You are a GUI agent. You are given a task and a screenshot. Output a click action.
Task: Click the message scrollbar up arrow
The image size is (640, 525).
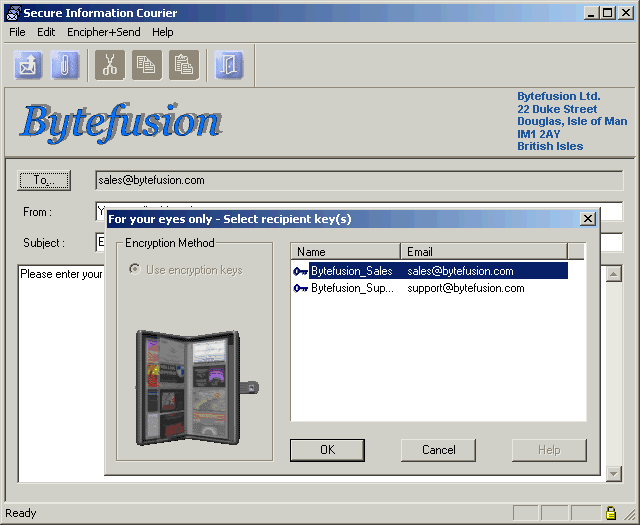pos(614,274)
